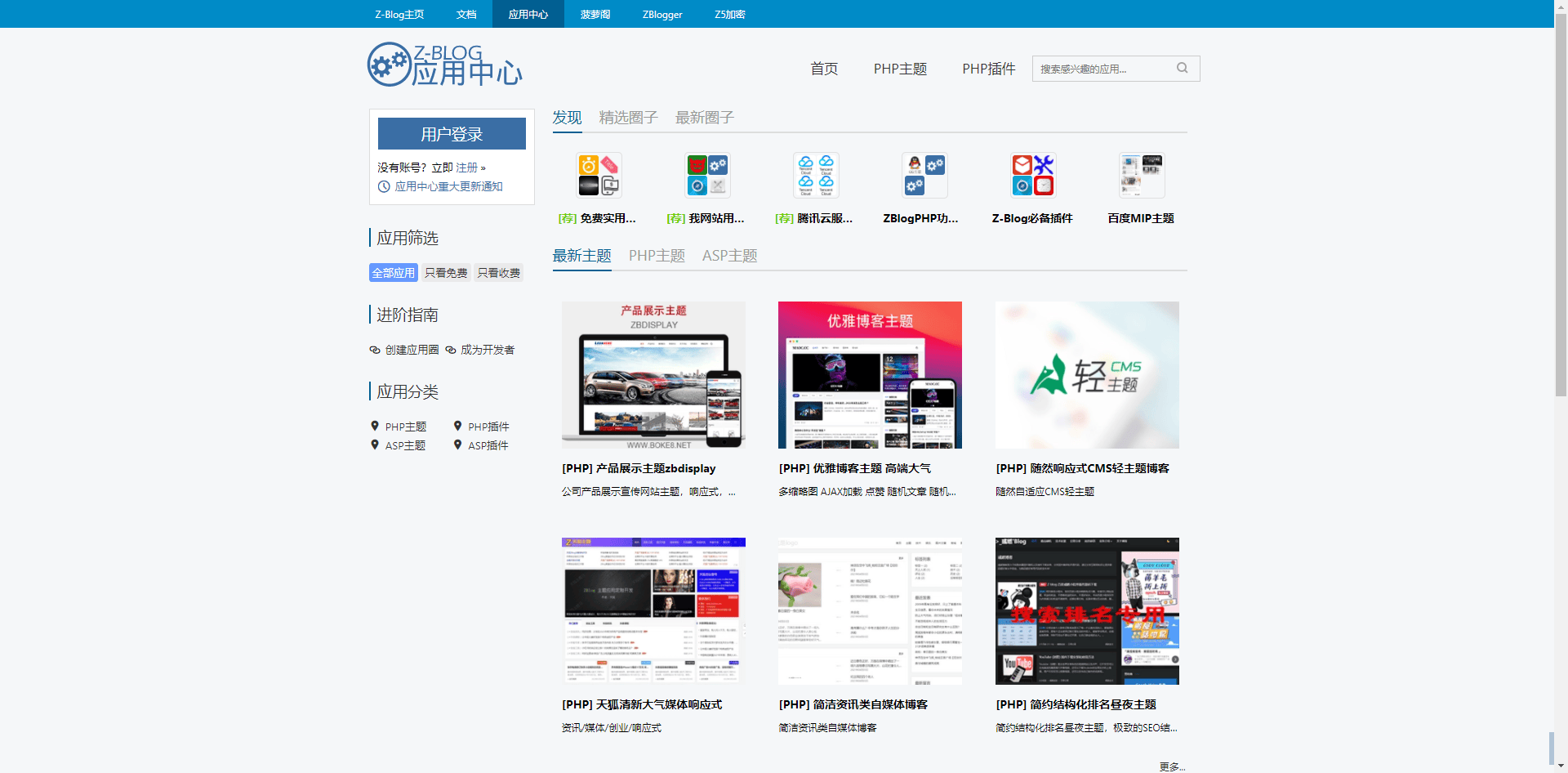
Task: Open PHP插件 in main navigation
Action: point(989,69)
